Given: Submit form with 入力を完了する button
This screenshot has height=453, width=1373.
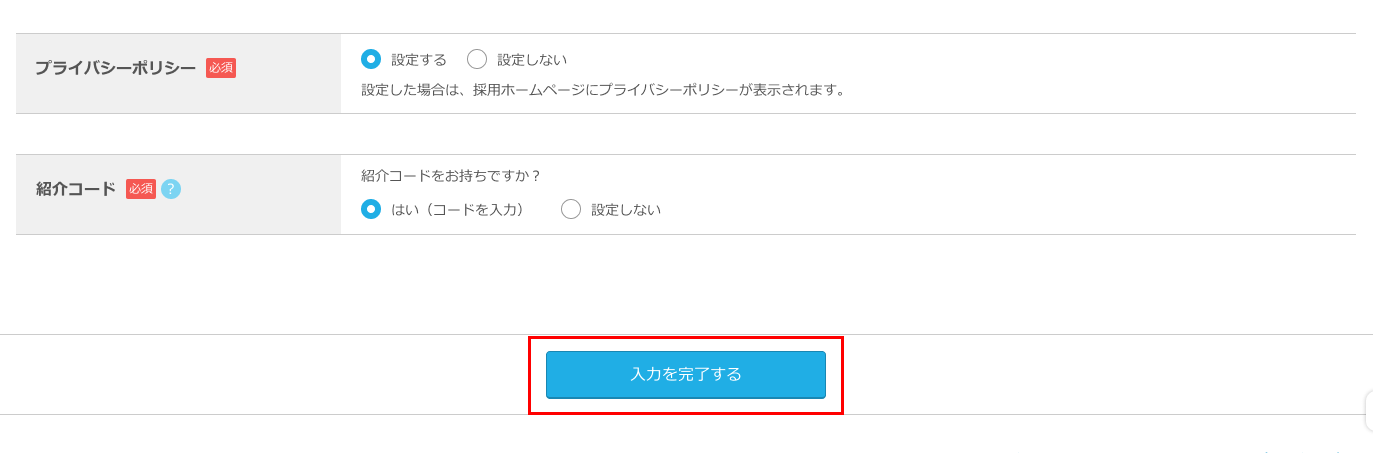Looking at the screenshot, I should tap(686, 375).
